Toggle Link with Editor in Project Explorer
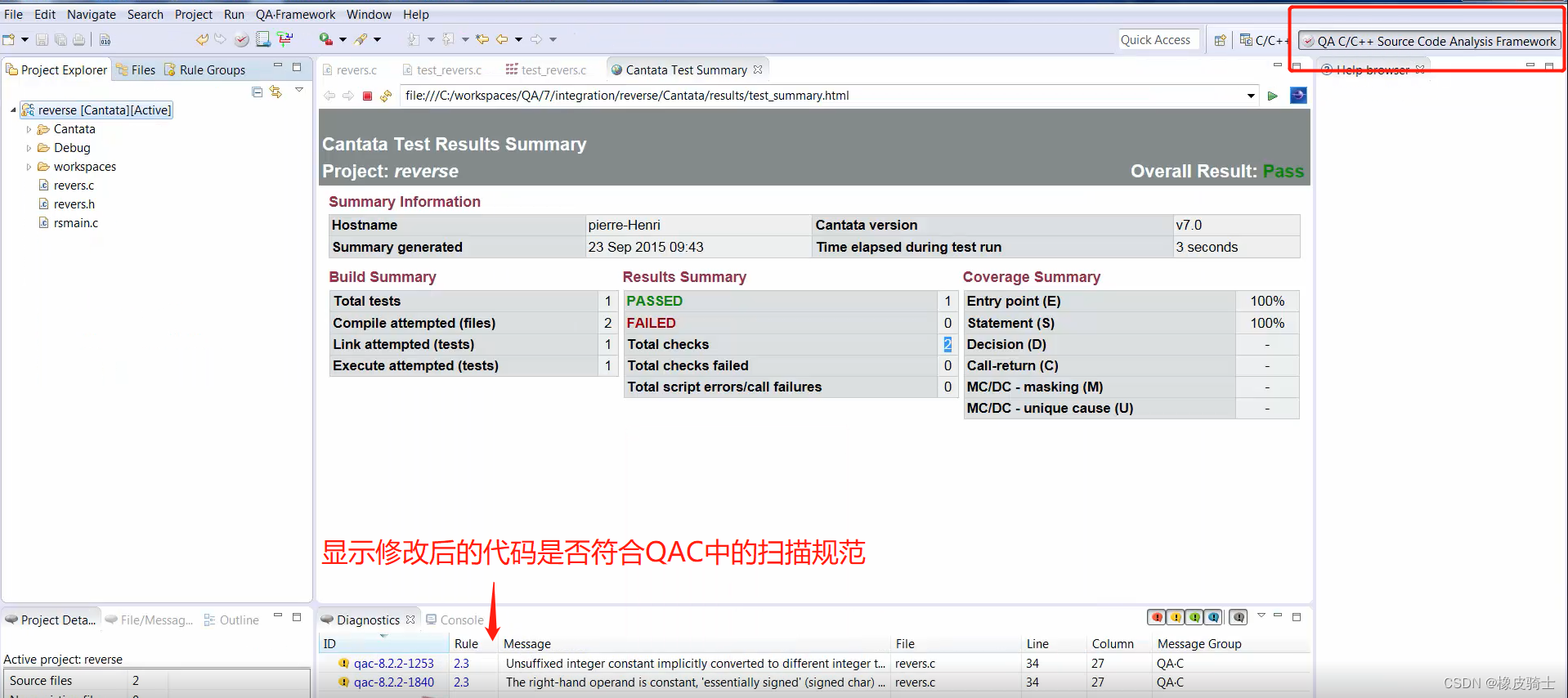Viewport: 1568px width, 698px height. [276, 92]
